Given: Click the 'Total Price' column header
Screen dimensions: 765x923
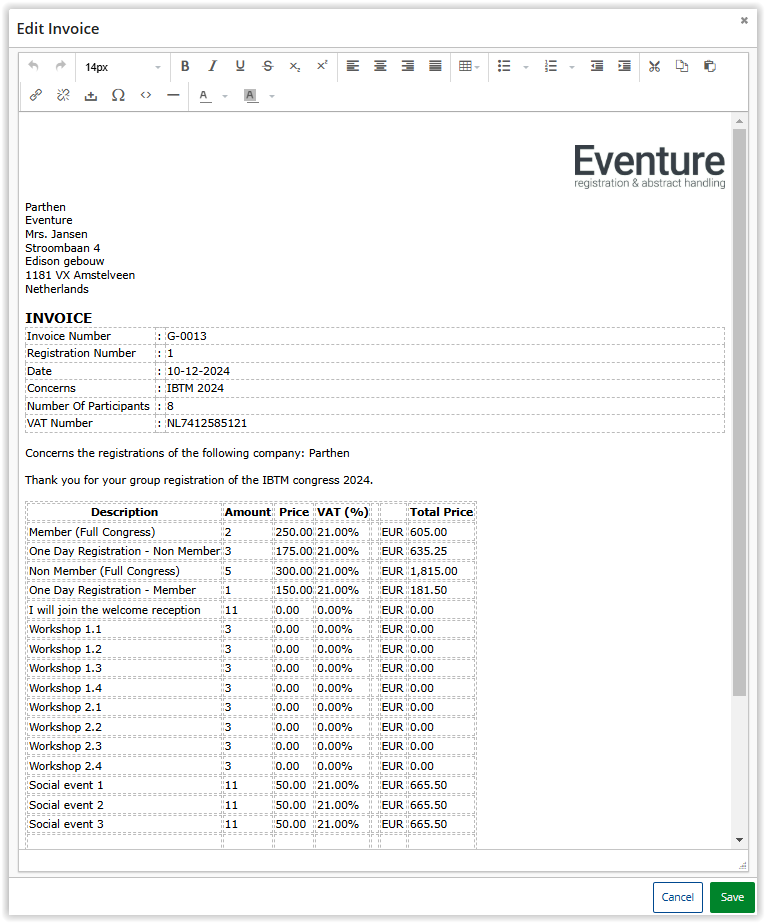Looking at the screenshot, I should click(441, 512).
